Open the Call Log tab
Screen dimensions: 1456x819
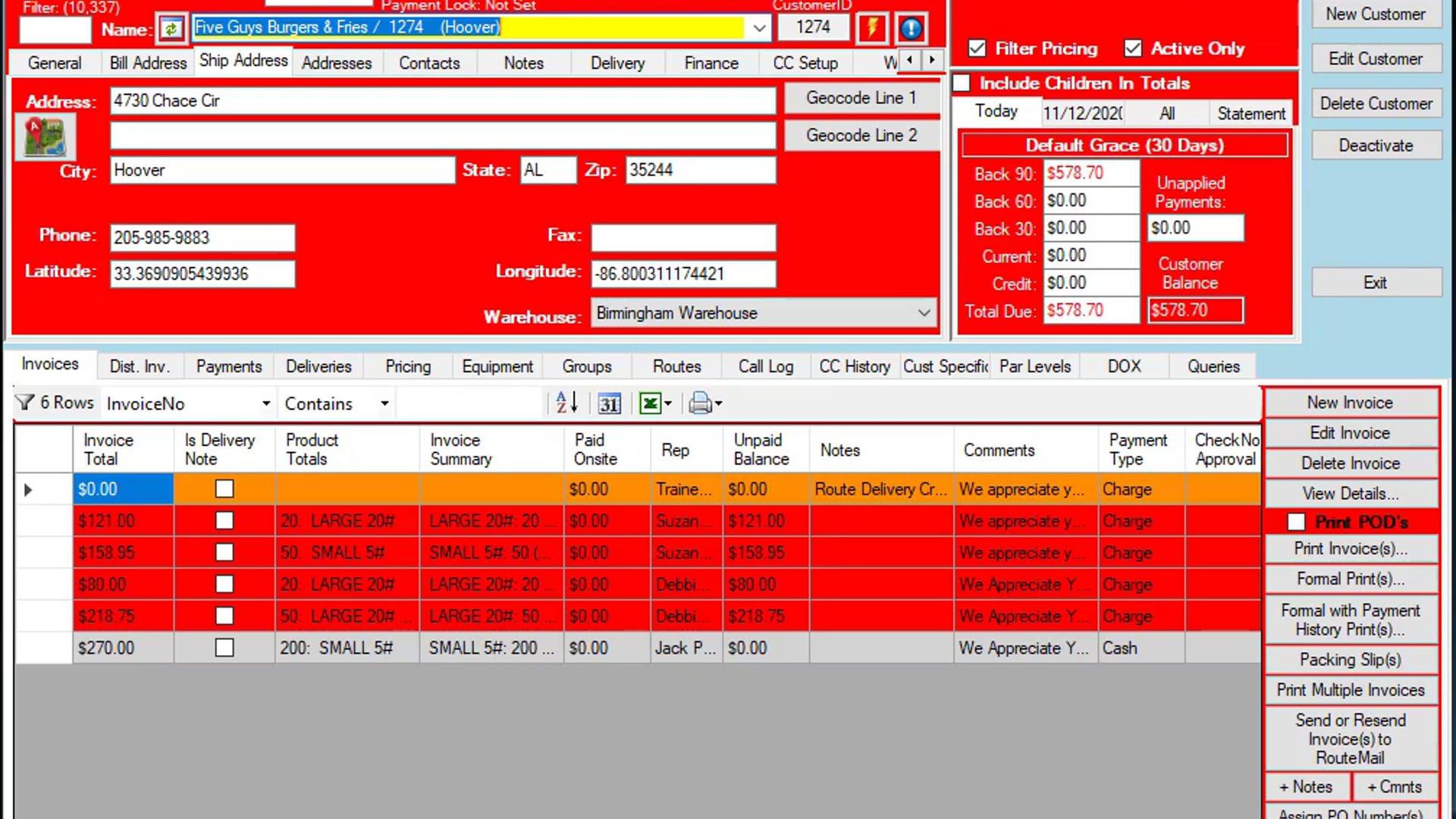pyautogui.click(x=766, y=366)
